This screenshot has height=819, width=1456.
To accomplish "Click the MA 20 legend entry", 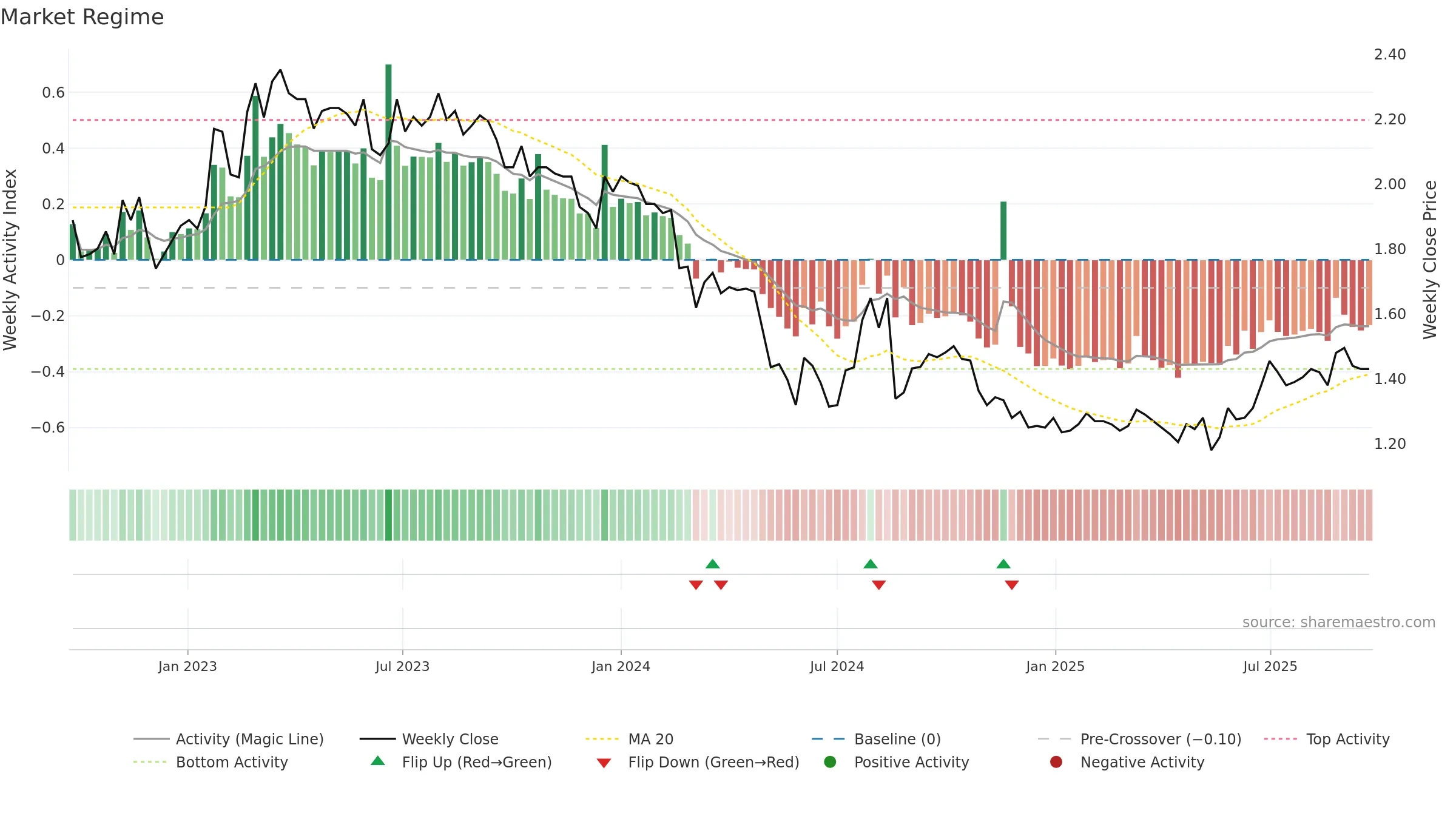I will click(630, 739).
